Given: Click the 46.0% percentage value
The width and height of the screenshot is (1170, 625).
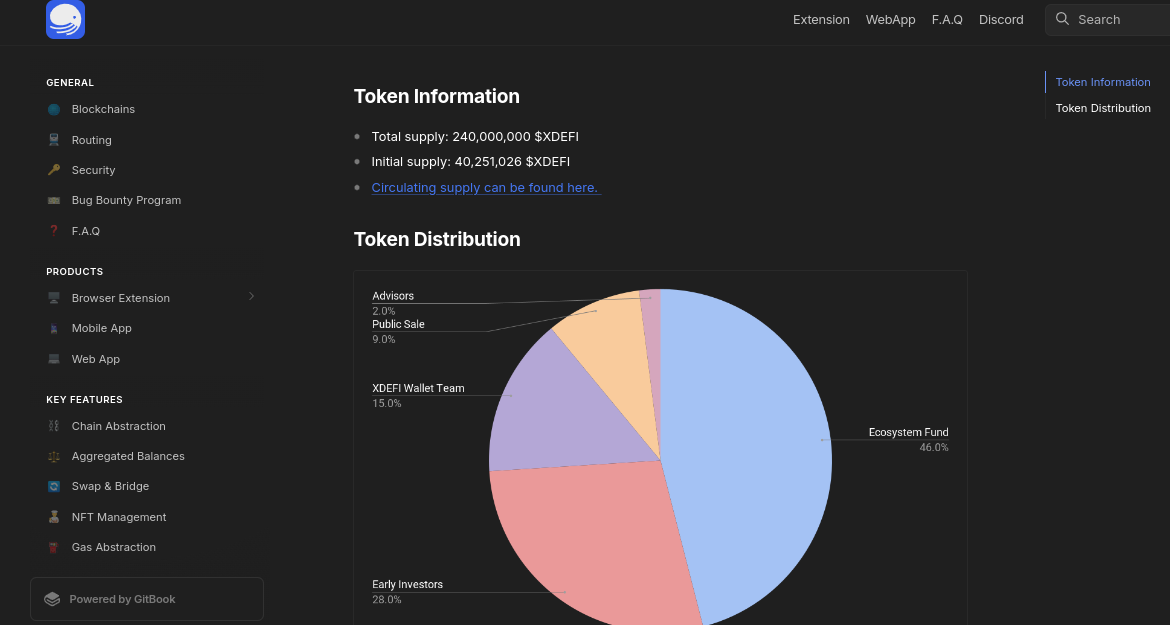Looking at the screenshot, I should pos(934,447).
